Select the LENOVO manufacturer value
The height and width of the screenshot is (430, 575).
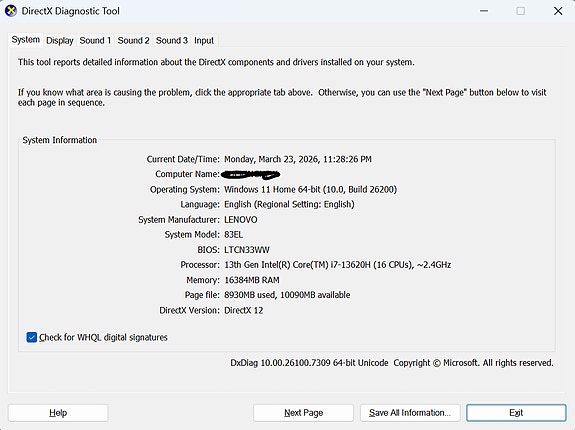241,220
